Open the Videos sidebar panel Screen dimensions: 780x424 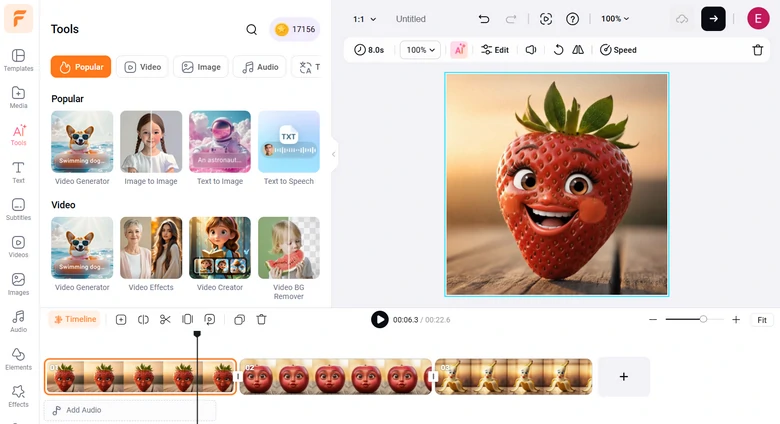tap(18, 247)
